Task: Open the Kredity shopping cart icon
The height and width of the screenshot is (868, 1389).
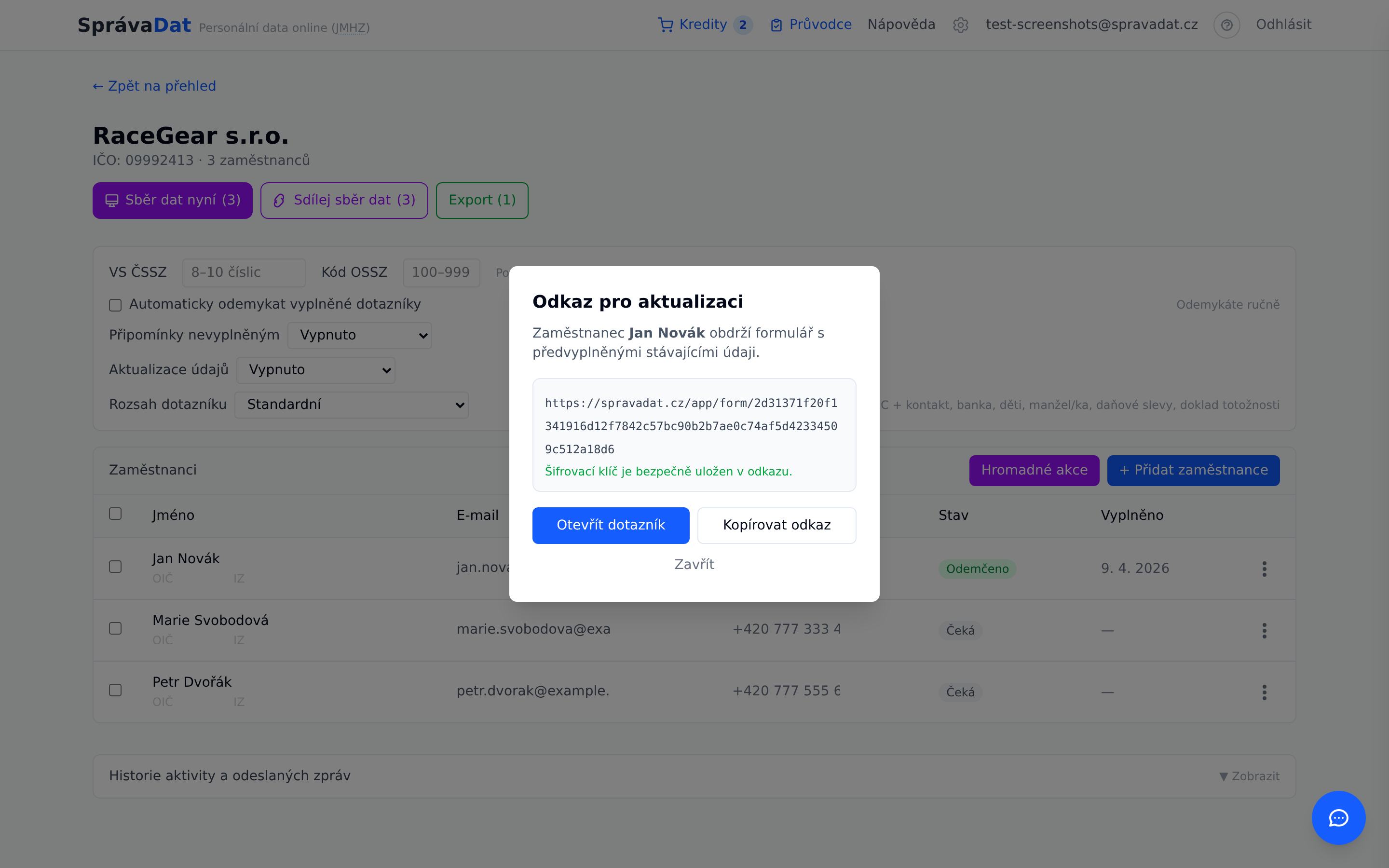Action: 665,25
